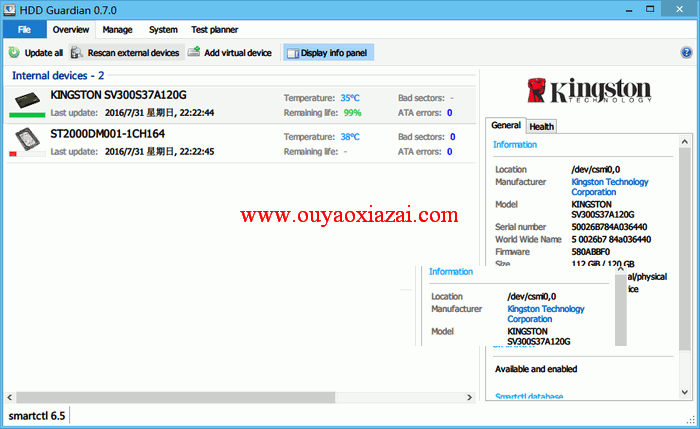Click serial number 50026B784A036440
This screenshot has width=700, height=429.
tap(609, 227)
